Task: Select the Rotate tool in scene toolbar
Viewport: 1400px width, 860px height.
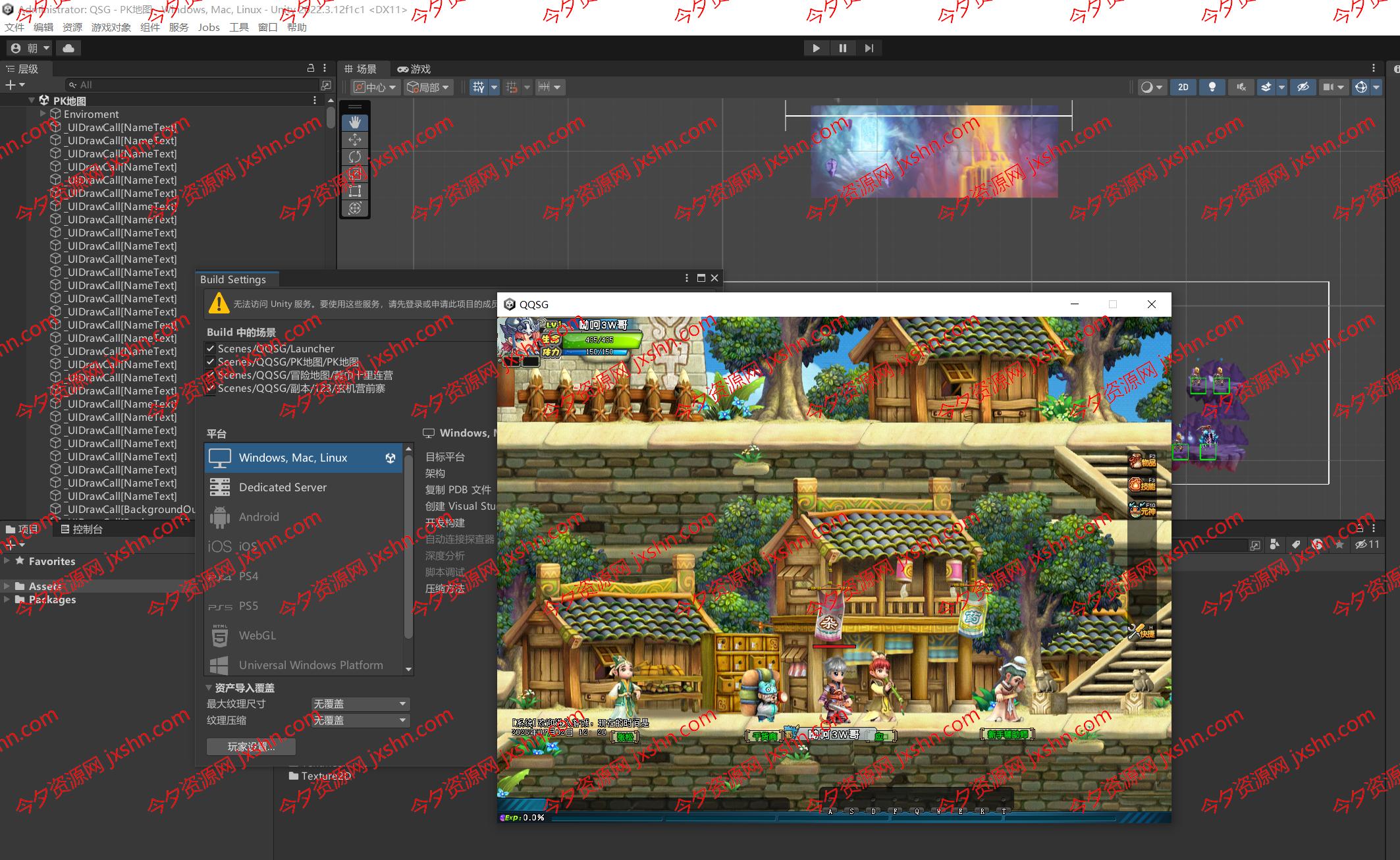Action: tap(355, 157)
